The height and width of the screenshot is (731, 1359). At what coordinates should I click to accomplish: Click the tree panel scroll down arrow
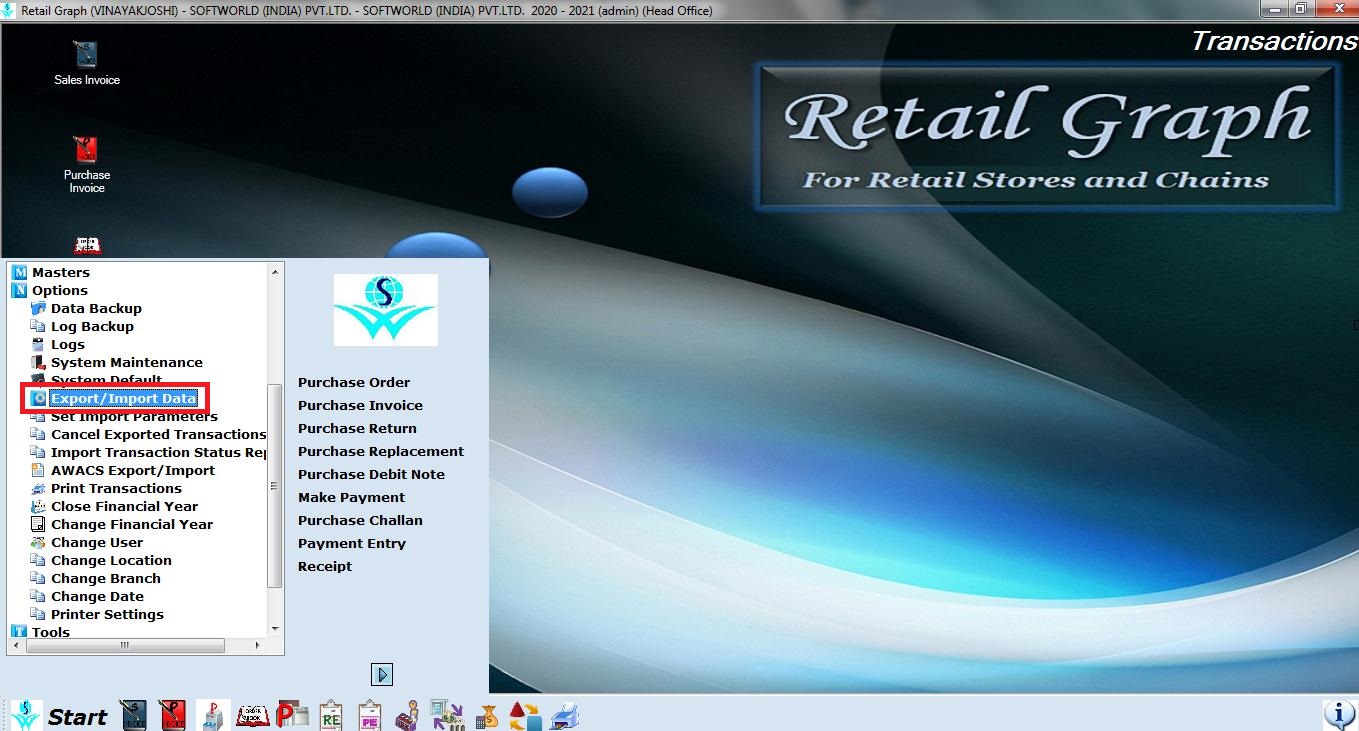276,628
